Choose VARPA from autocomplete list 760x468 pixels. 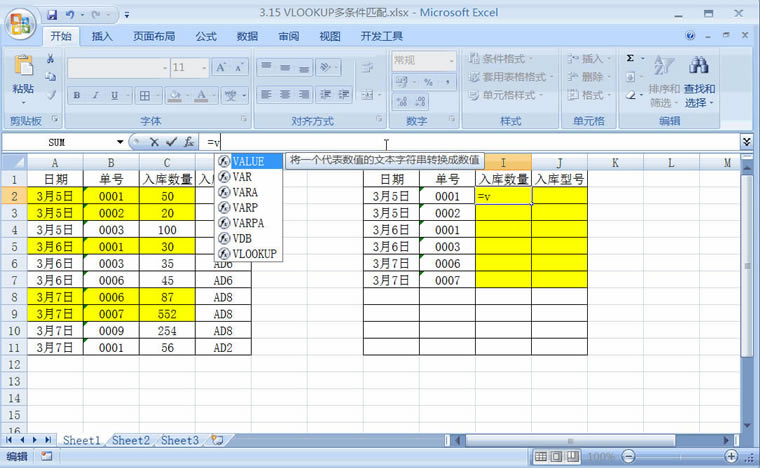point(248,223)
